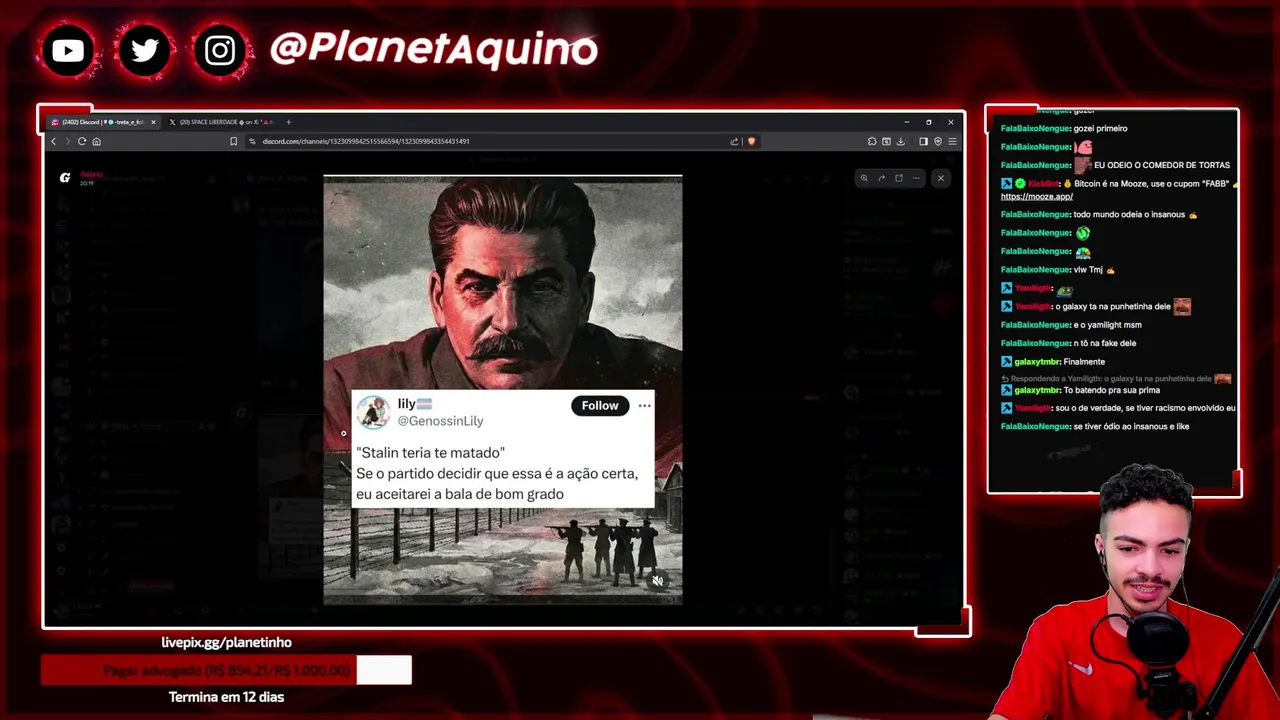Reload the Discord page
The image size is (1280, 720).
coord(82,141)
